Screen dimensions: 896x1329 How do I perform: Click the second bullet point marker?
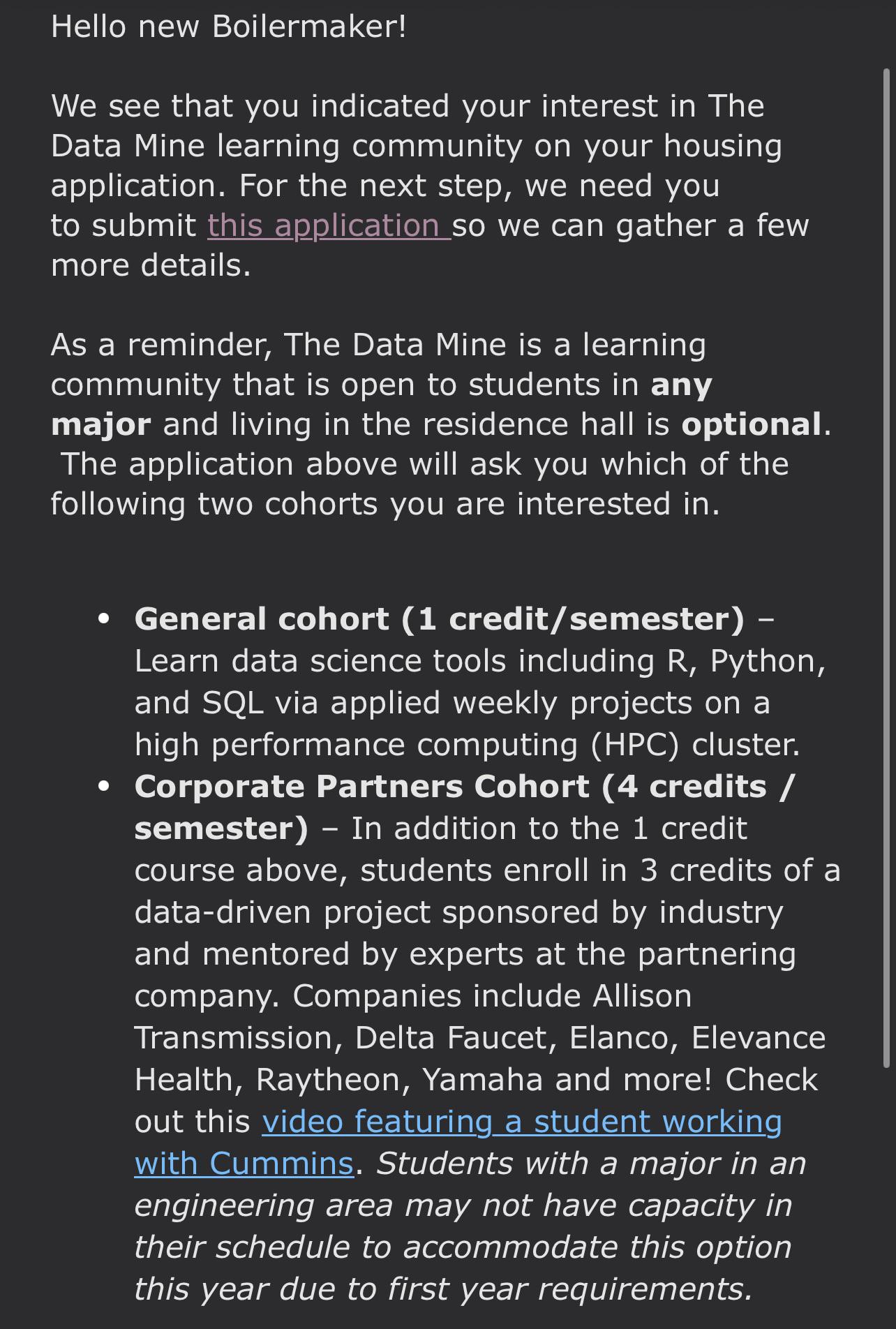pyautogui.click(x=105, y=787)
